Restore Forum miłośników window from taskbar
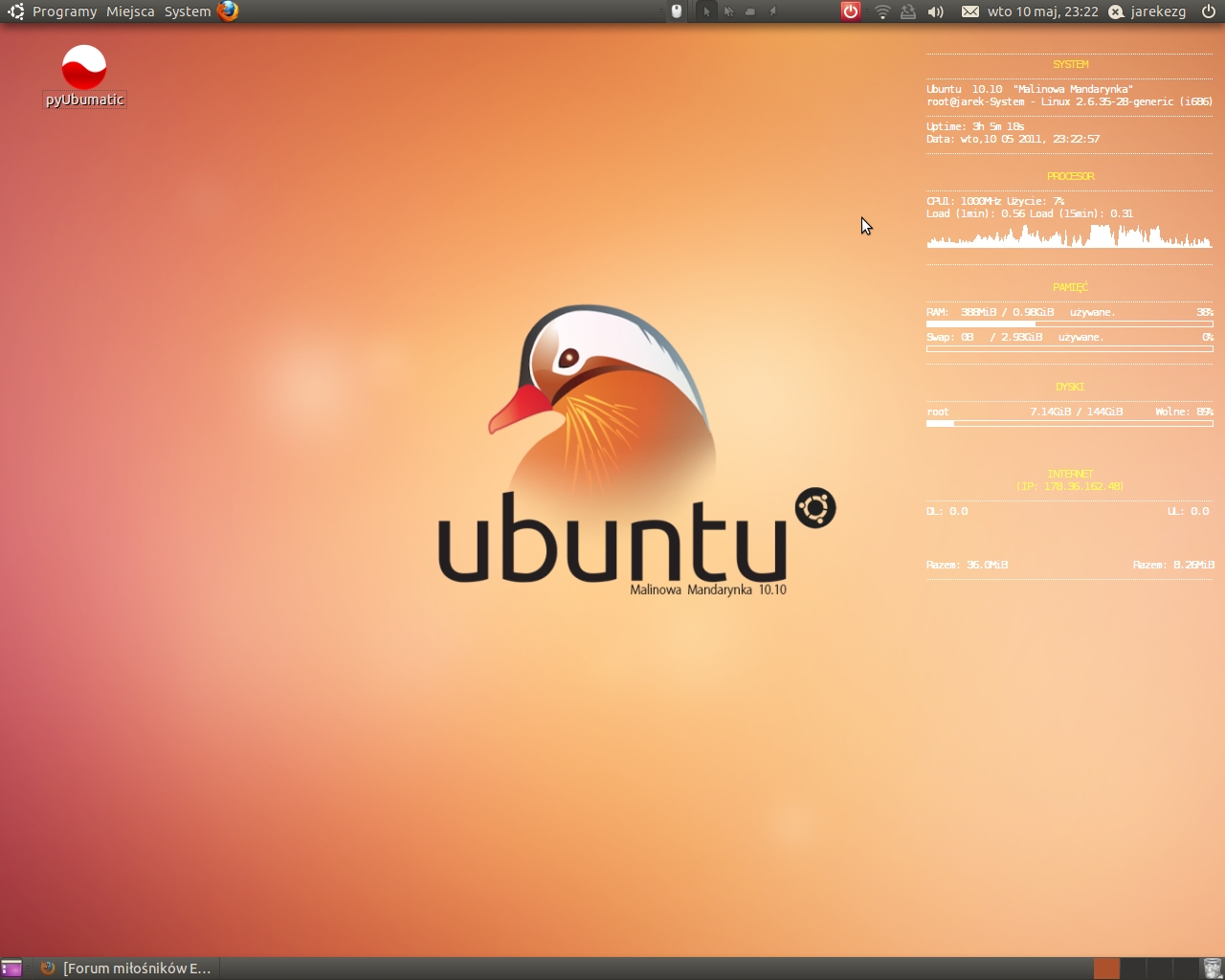Image resolution: width=1225 pixels, height=980 pixels. click(x=127, y=969)
